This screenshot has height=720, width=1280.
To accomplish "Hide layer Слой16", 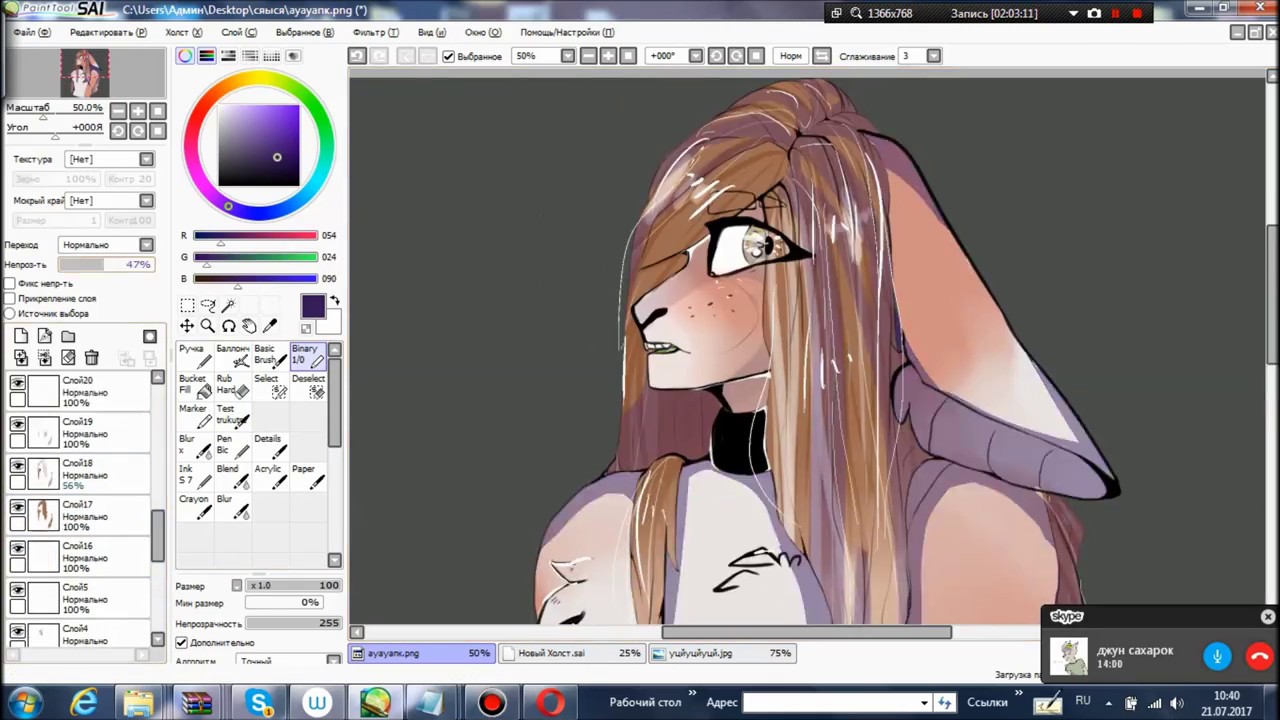I will pos(18,548).
